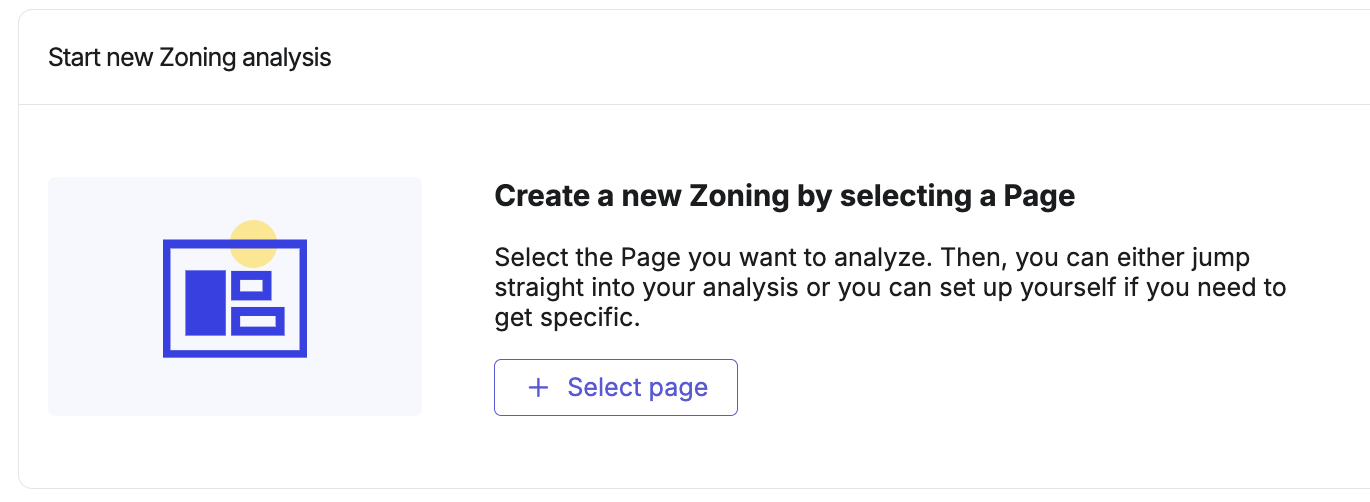Select the solid blue block in zoning icon
Viewport: 1370px width, 502px height.
click(x=206, y=302)
